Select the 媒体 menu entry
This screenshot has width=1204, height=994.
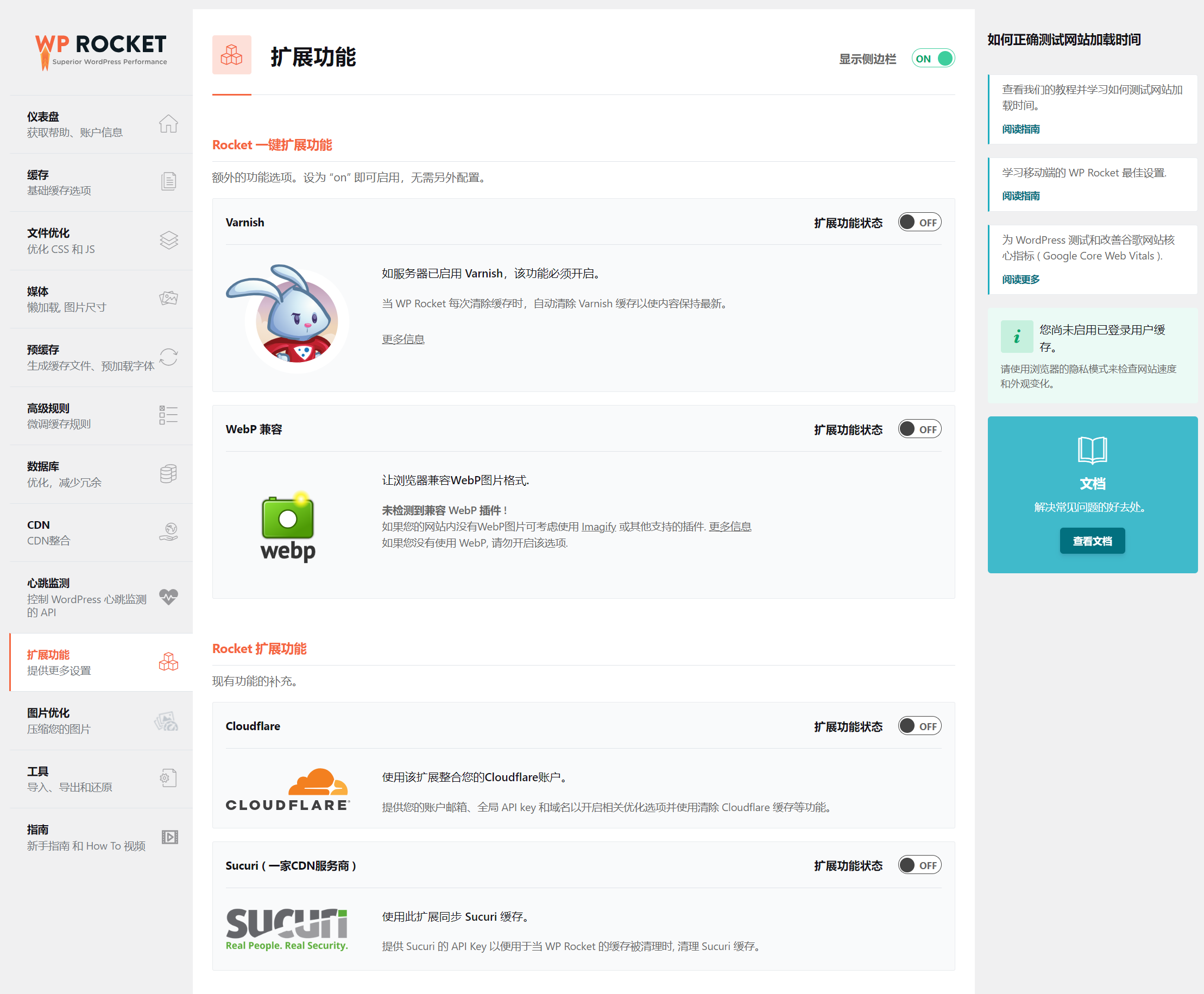tap(102, 300)
